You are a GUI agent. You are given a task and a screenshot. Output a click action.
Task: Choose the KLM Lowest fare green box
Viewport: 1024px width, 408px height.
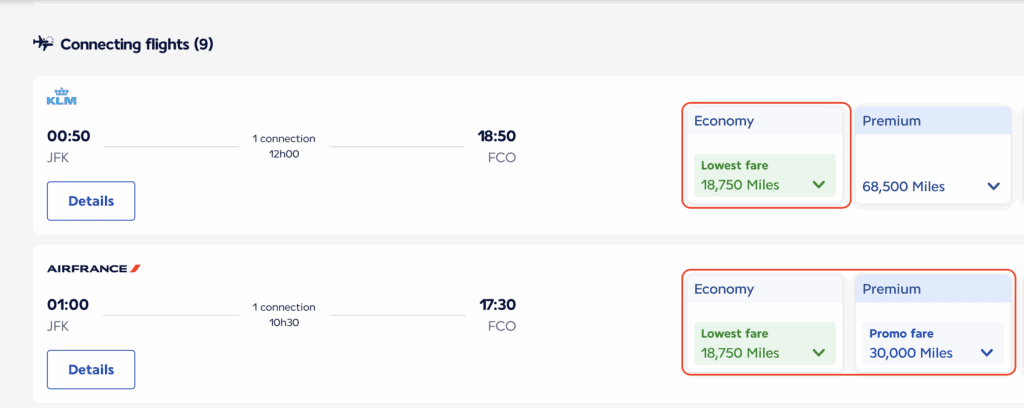click(x=765, y=176)
